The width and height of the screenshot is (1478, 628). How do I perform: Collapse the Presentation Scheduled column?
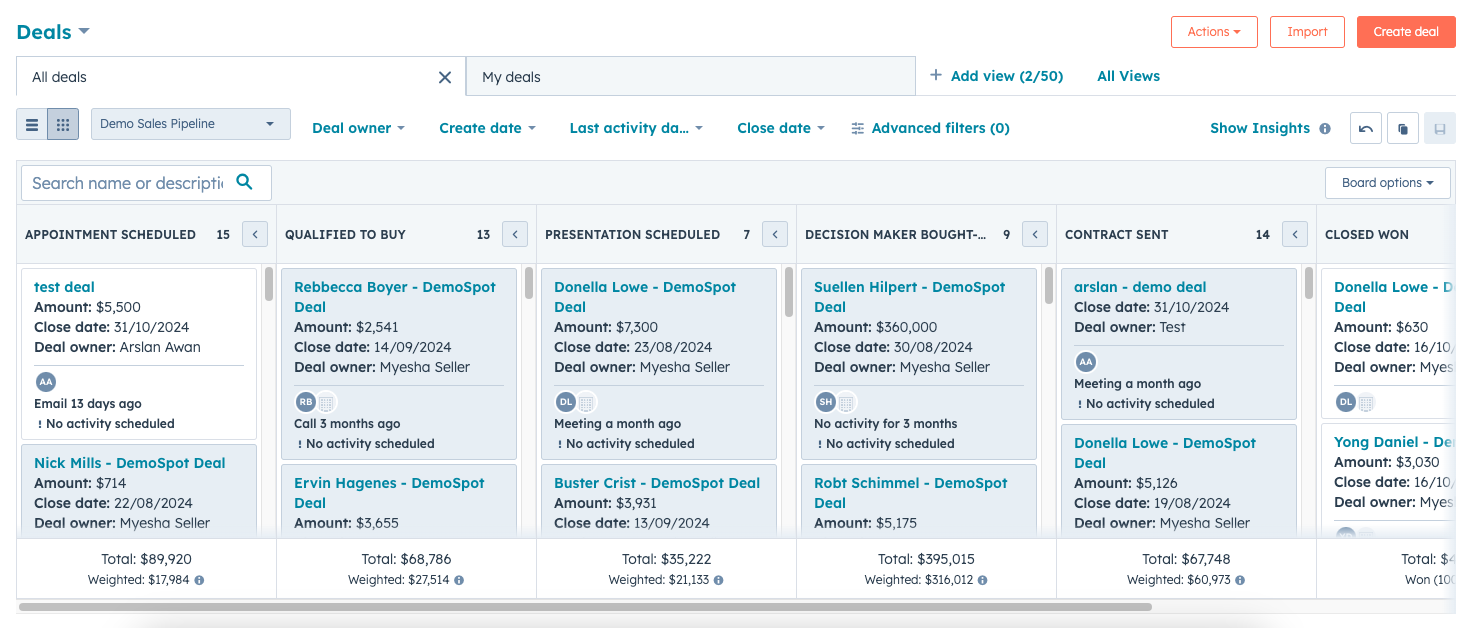[x=775, y=234]
